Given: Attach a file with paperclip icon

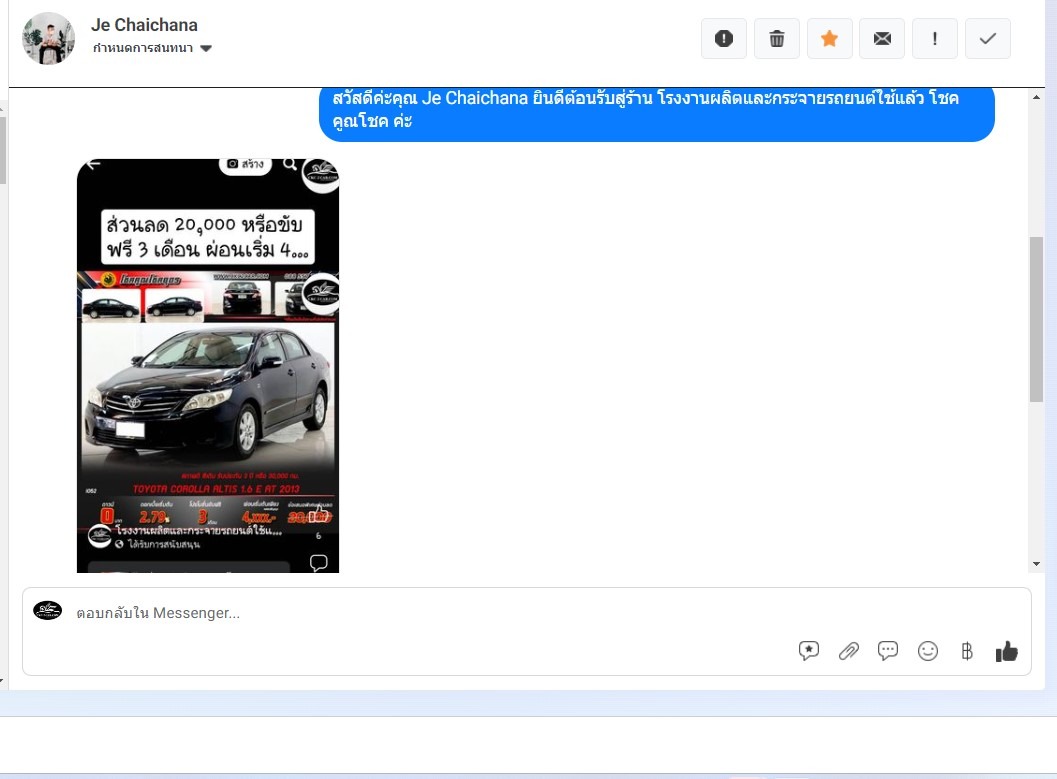Looking at the screenshot, I should pyautogui.click(x=848, y=651).
